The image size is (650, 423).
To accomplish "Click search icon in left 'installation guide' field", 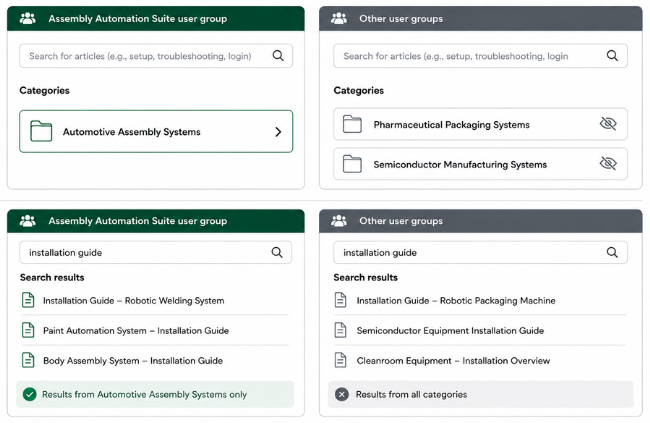I will point(277,252).
